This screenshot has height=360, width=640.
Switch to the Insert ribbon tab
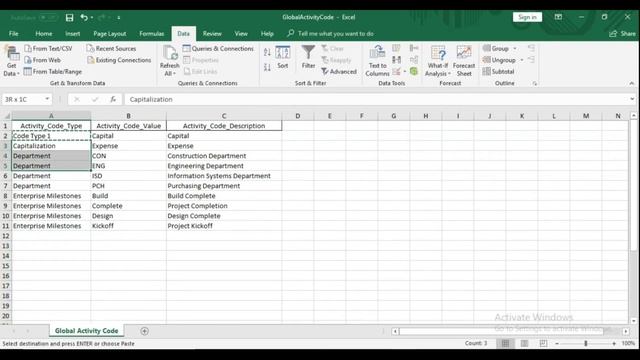coord(73,33)
